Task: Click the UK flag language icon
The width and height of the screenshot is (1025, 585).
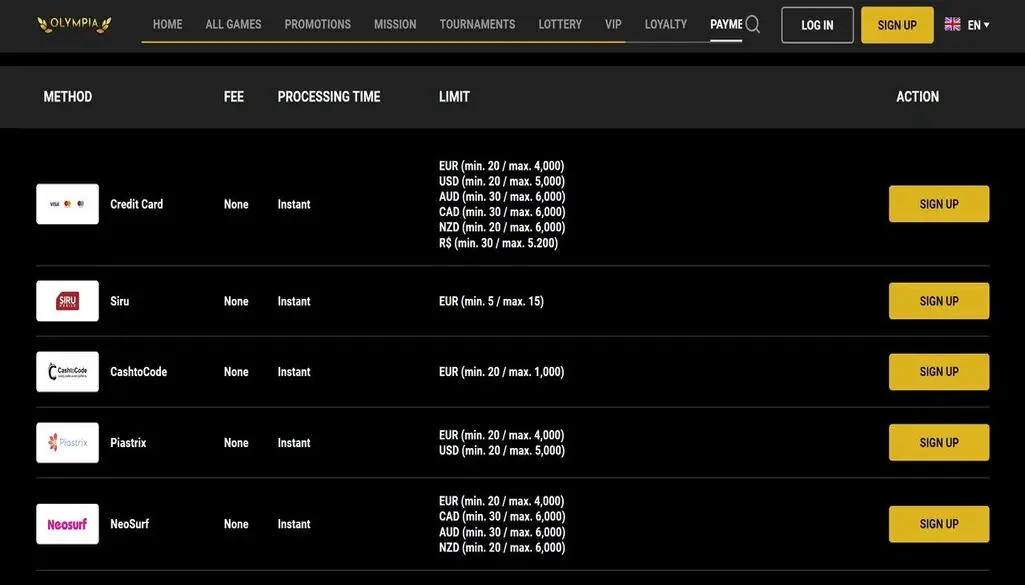Action: point(952,25)
